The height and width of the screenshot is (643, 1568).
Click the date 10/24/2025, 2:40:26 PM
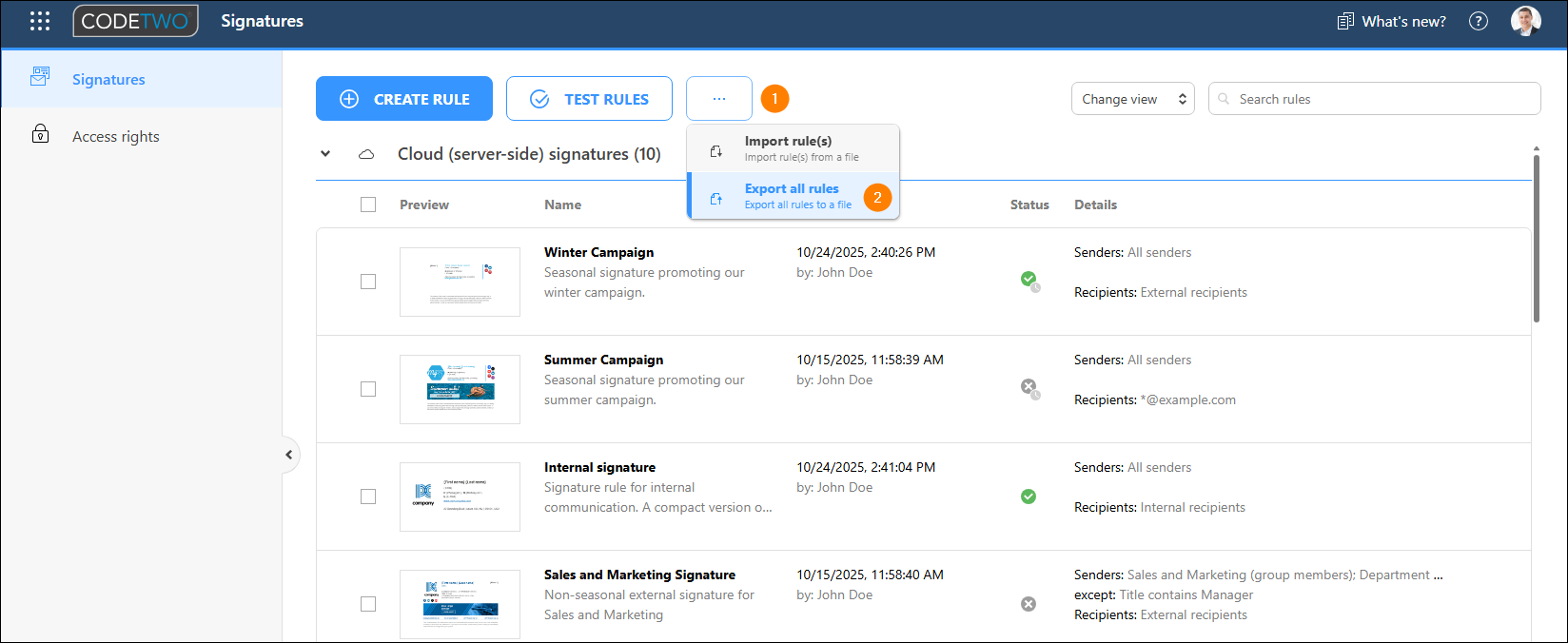tap(866, 252)
